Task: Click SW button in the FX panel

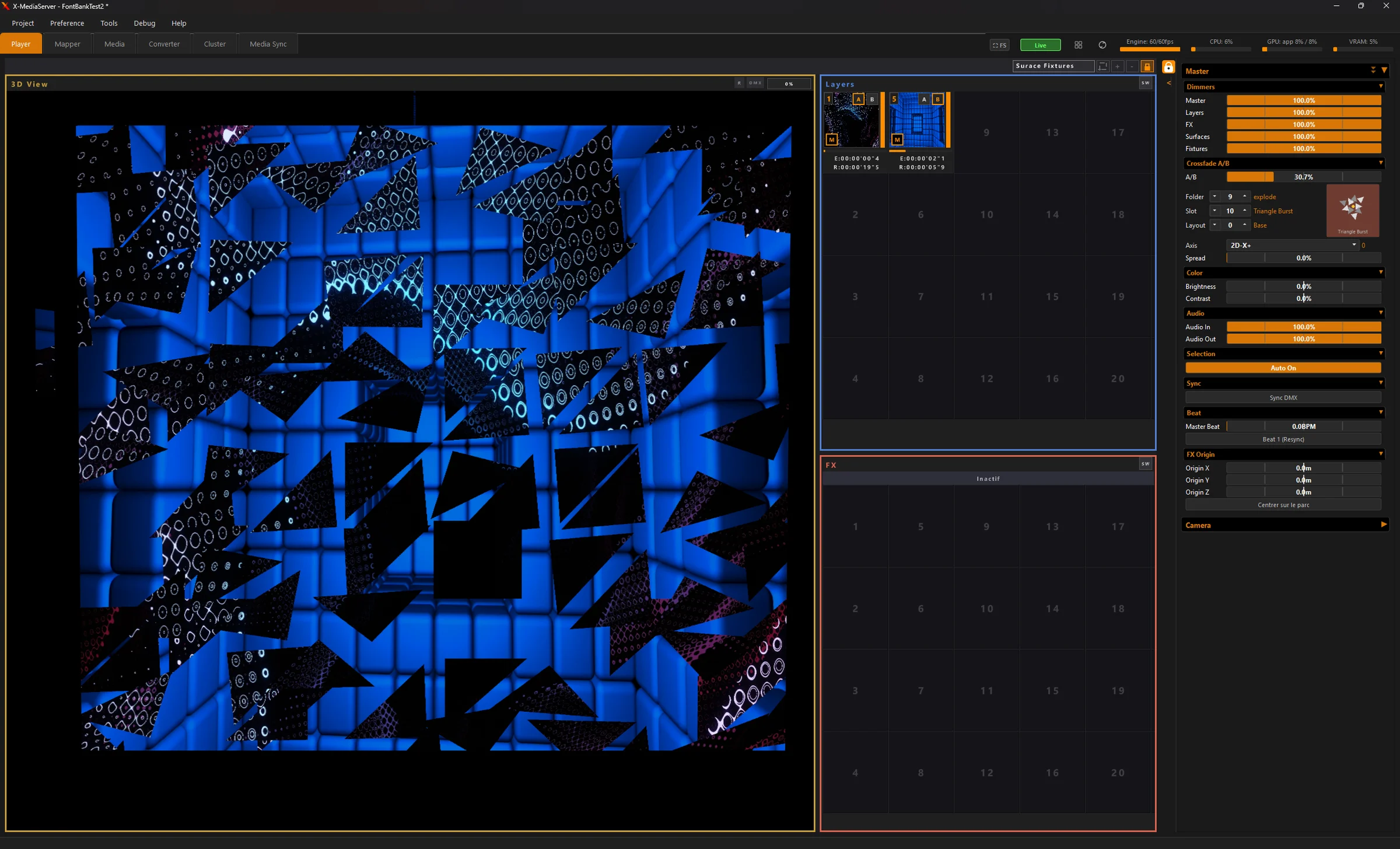Action: coord(1146,464)
